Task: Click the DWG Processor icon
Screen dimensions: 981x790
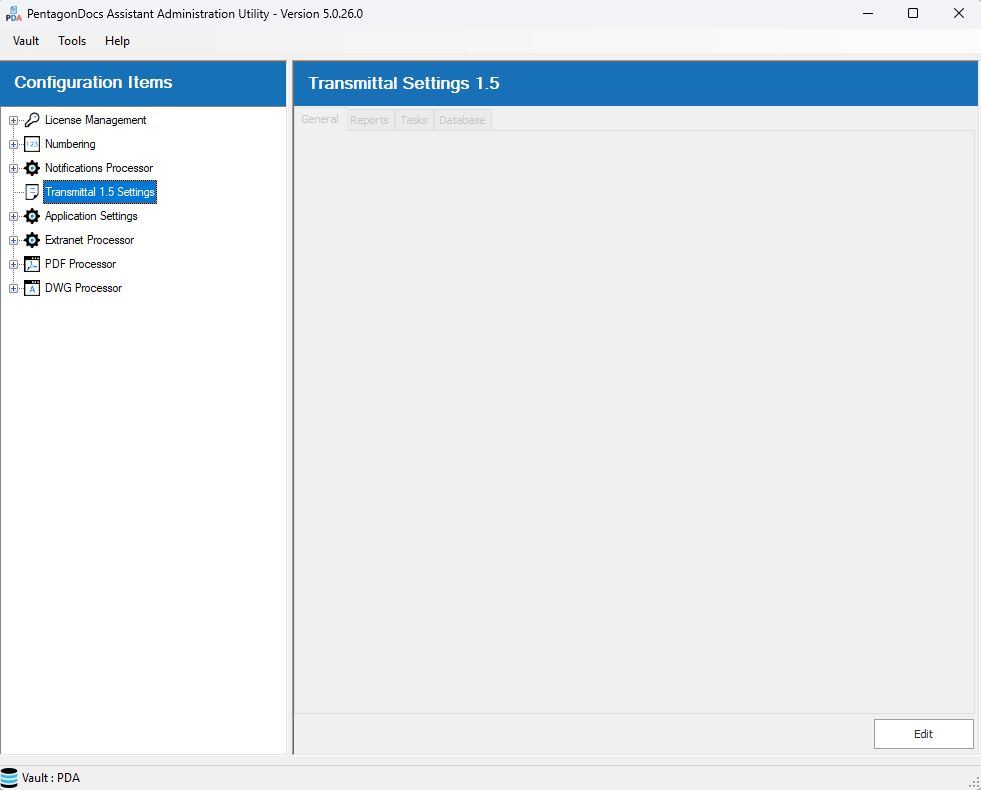Action: pyautogui.click(x=32, y=288)
